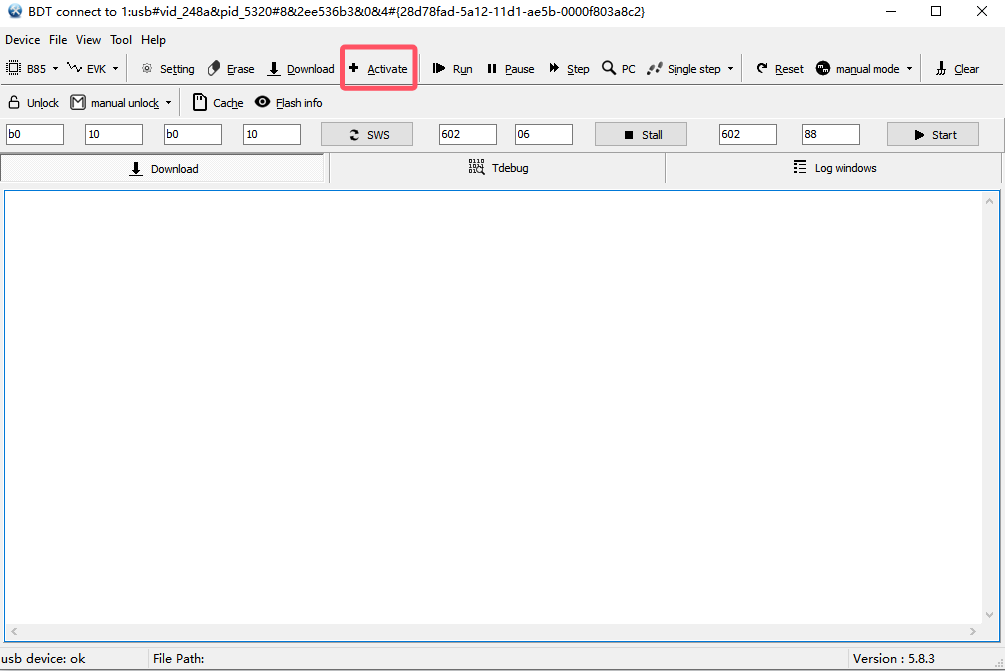Click the Step fast-forward icon
The image size is (1005, 671).
(554, 68)
